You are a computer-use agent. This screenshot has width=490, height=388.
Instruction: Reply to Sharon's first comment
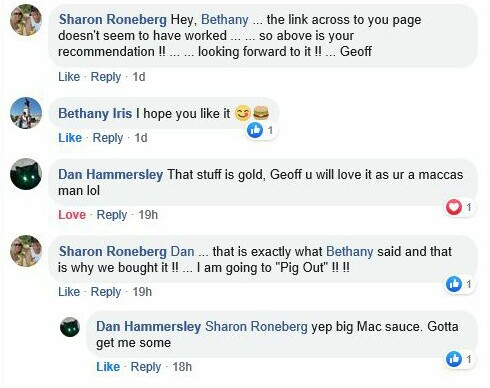(x=106, y=77)
